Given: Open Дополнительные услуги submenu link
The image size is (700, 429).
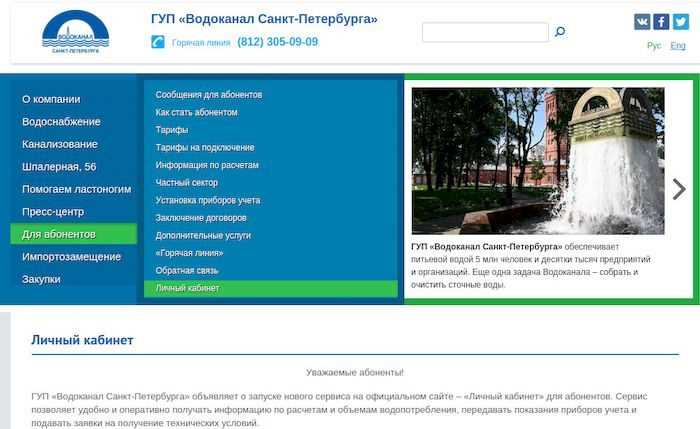Looking at the screenshot, I should pos(203,235).
